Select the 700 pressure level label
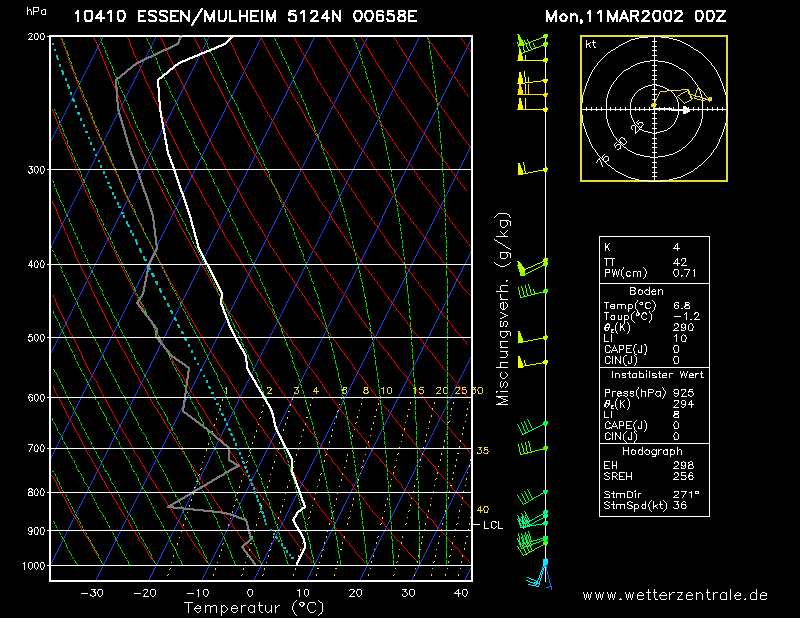 coord(37,449)
